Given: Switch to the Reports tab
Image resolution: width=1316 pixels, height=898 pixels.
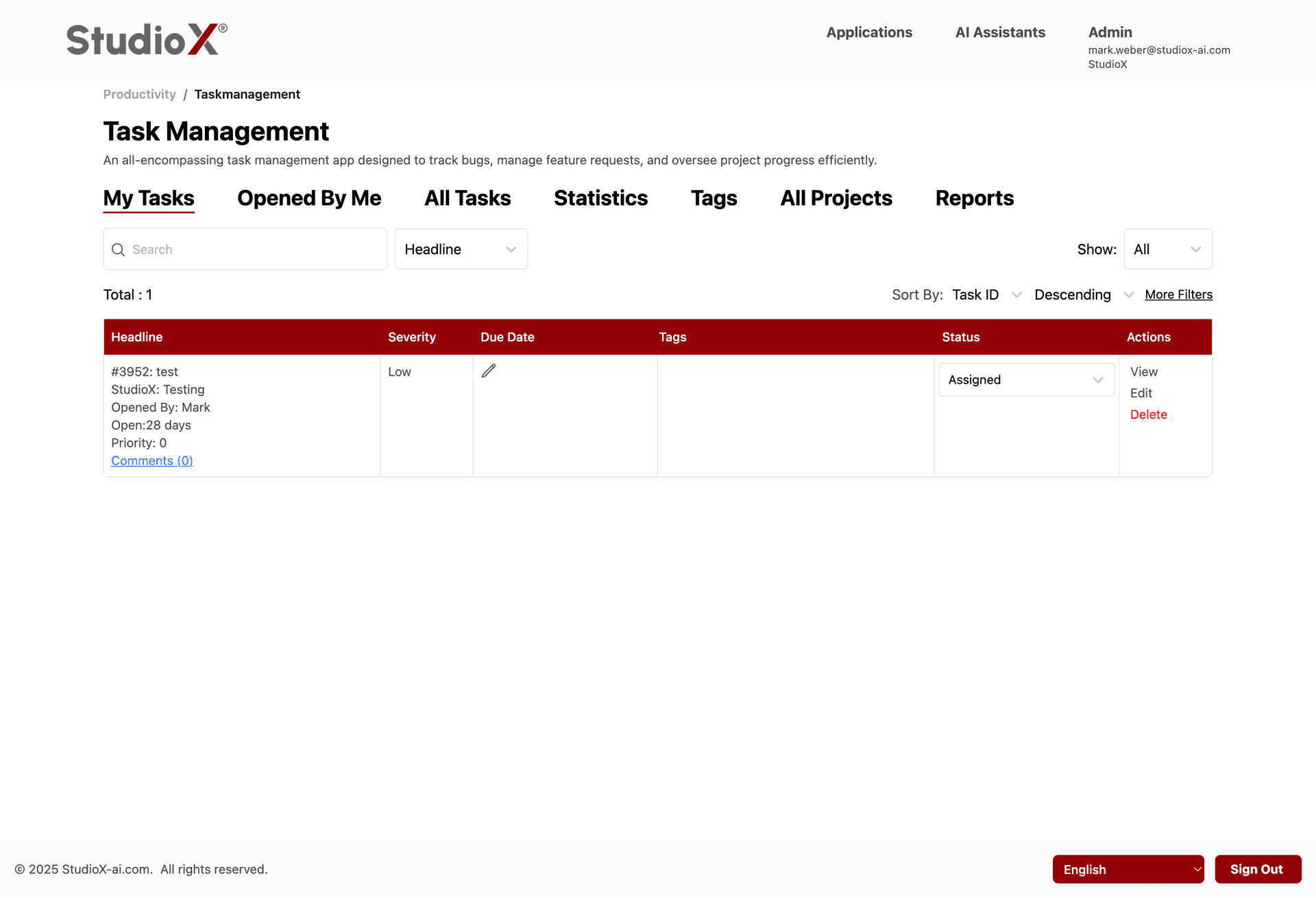Looking at the screenshot, I should click(x=974, y=198).
